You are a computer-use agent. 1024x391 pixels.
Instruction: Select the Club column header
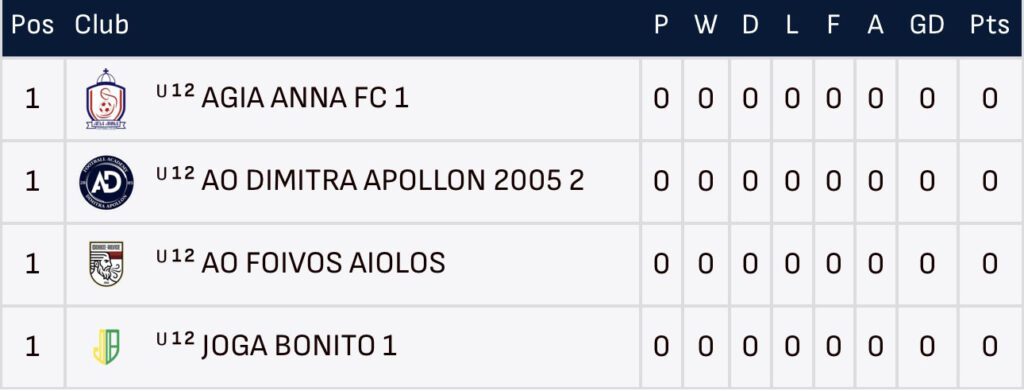coord(101,25)
